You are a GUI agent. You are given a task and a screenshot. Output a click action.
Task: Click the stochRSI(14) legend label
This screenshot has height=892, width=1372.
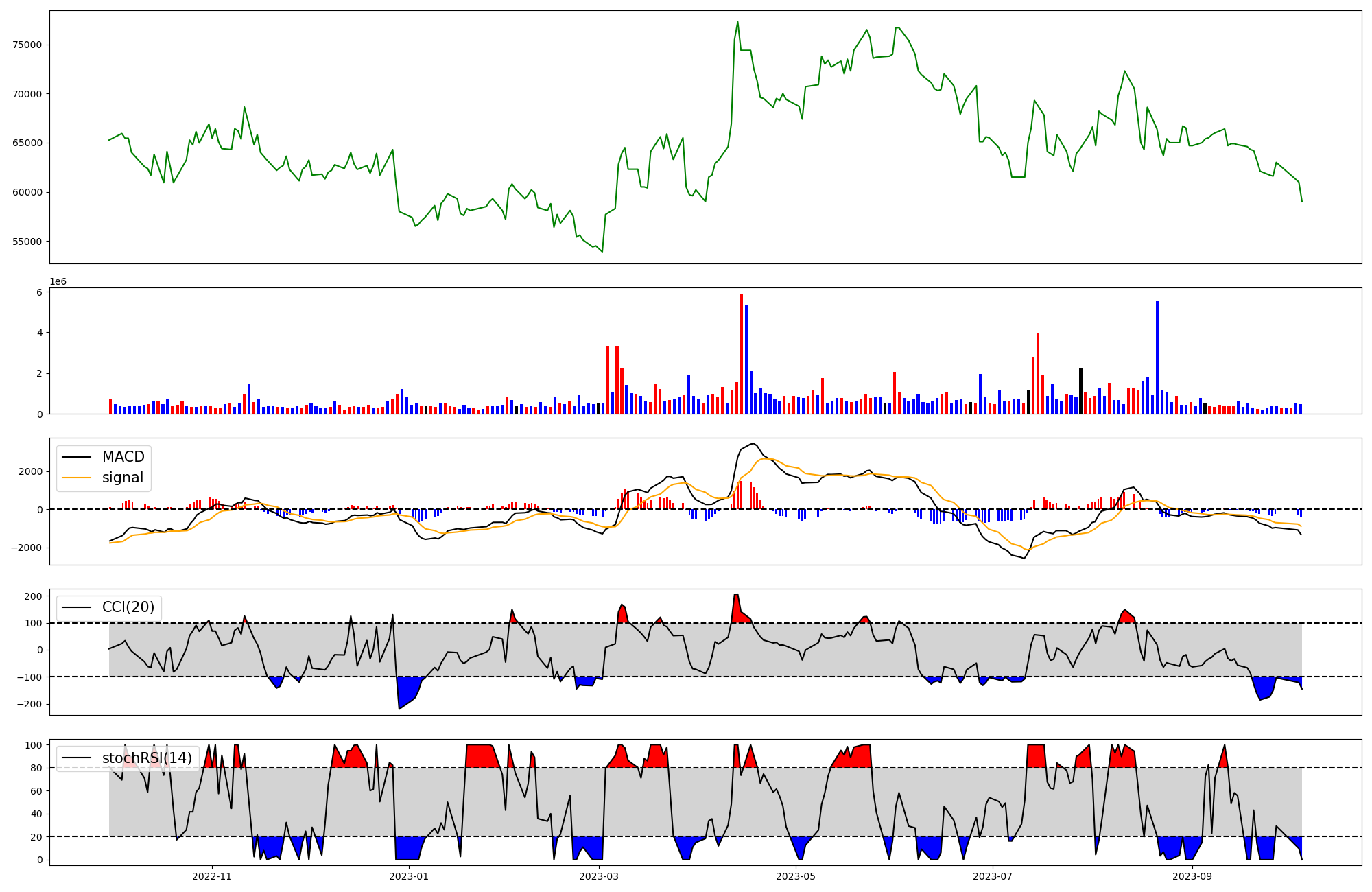147,758
